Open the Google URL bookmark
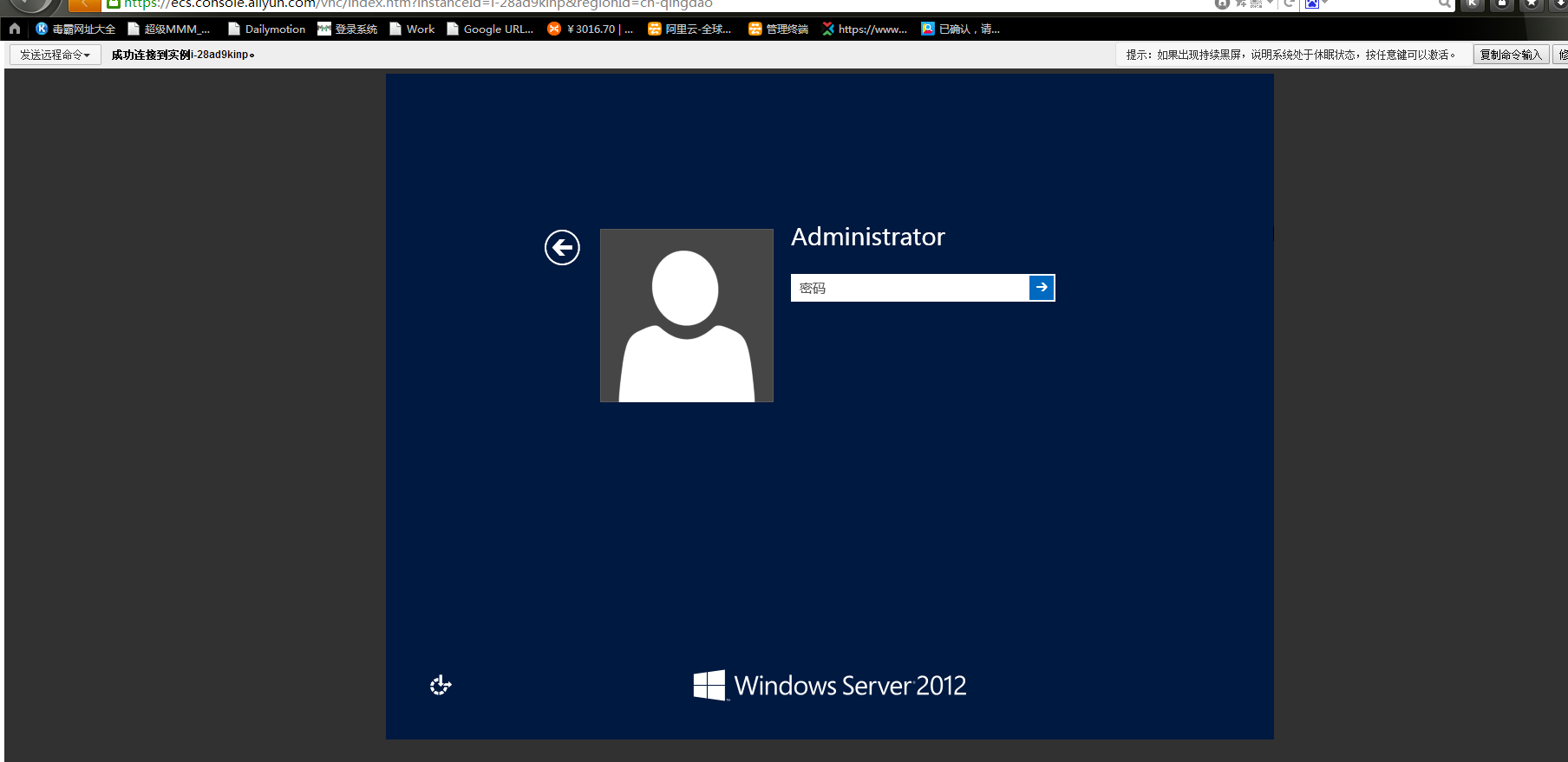1568x762 pixels. click(490, 29)
